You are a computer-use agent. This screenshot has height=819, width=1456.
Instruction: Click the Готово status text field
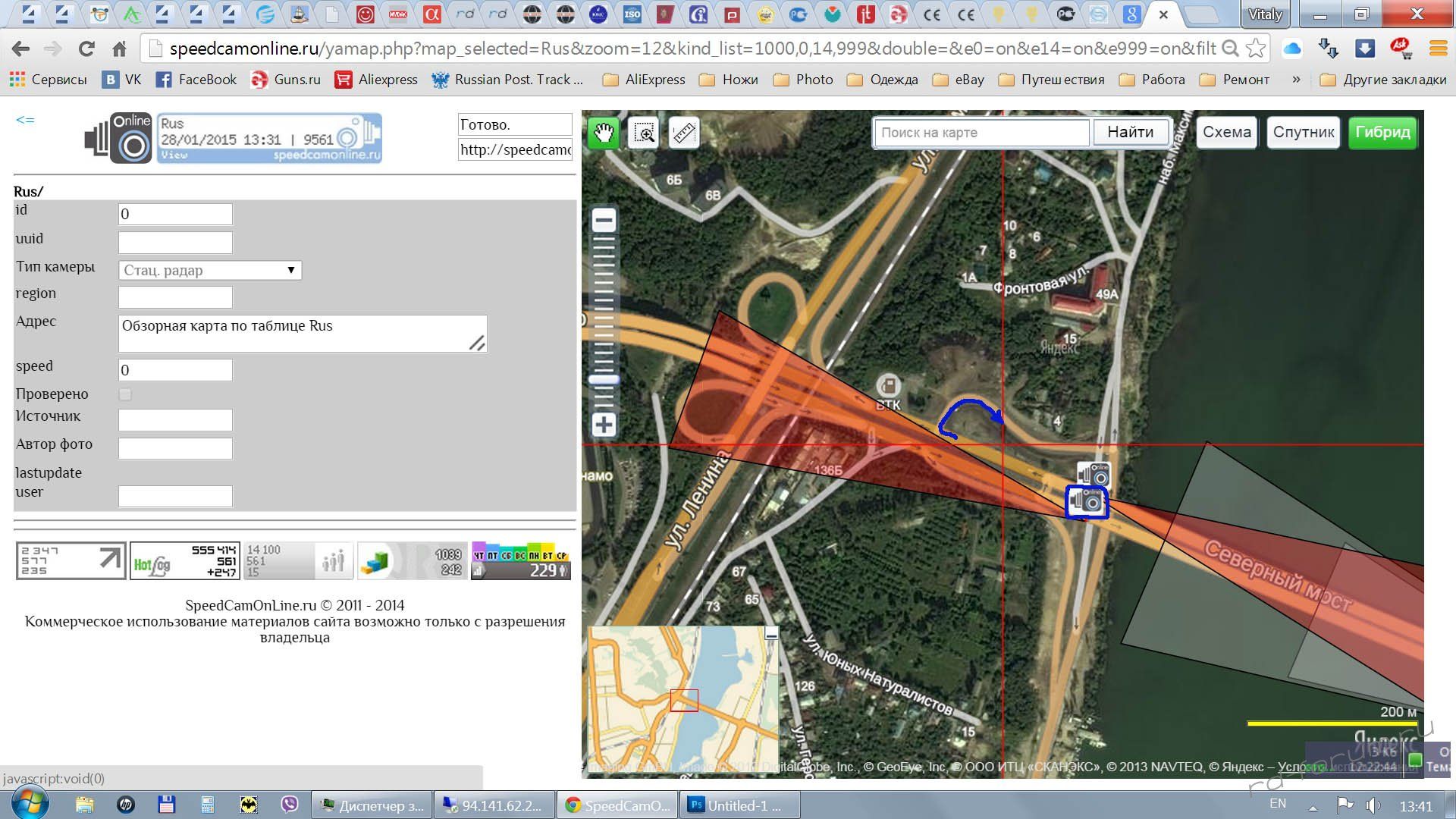click(x=515, y=124)
